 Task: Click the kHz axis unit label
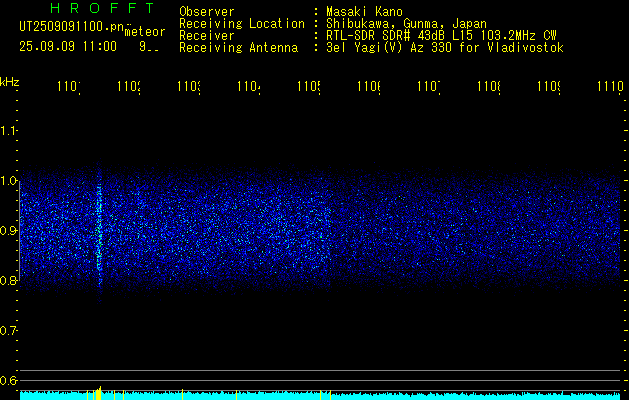(10, 82)
